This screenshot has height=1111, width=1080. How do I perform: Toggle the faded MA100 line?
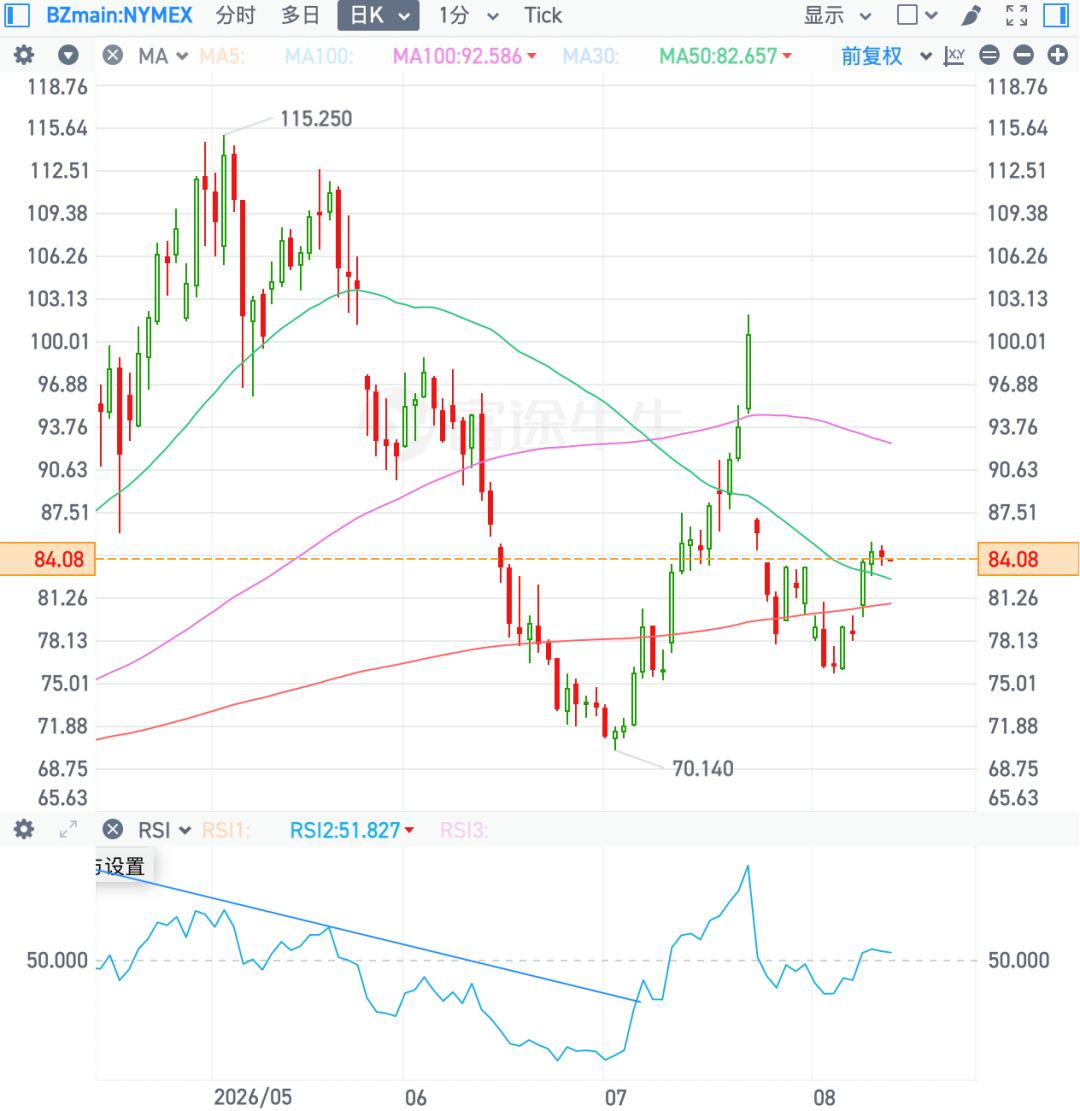point(319,56)
